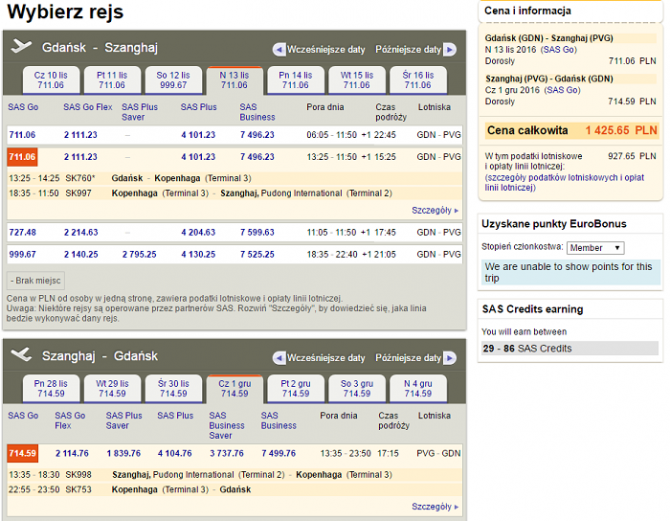The image size is (670, 521).
Task: Click the SAS Go column header in outbound table
Action: pos(23,107)
